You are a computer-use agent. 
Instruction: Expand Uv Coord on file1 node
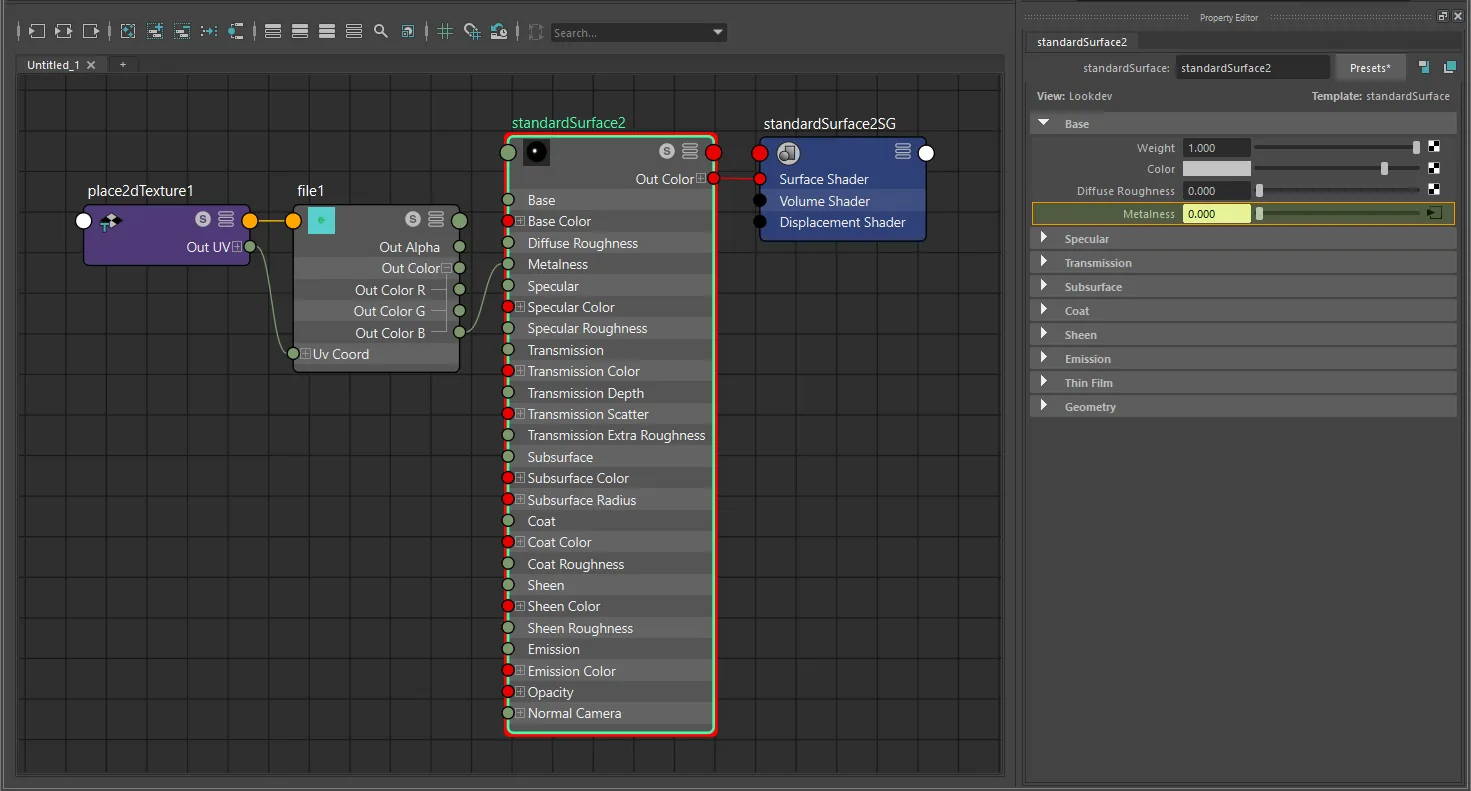point(306,354)
